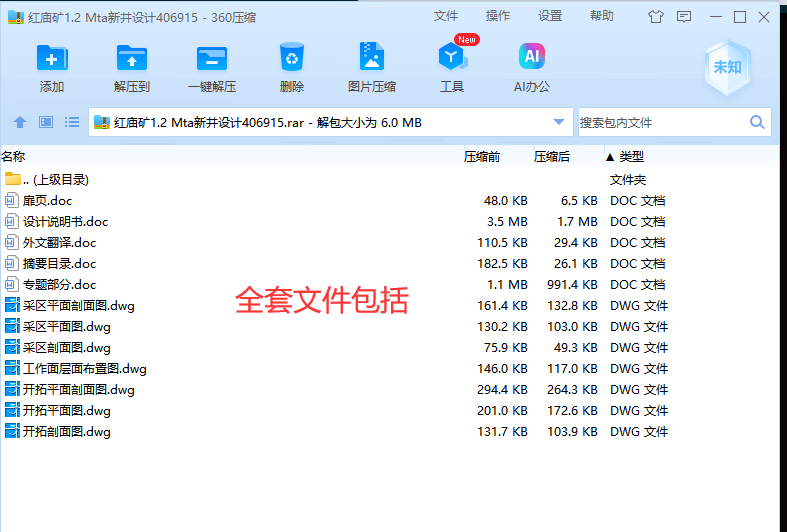The height and width of the screenshot is (532, 787).
Task: Sort by 压缩前 column header
Action: 482,157
